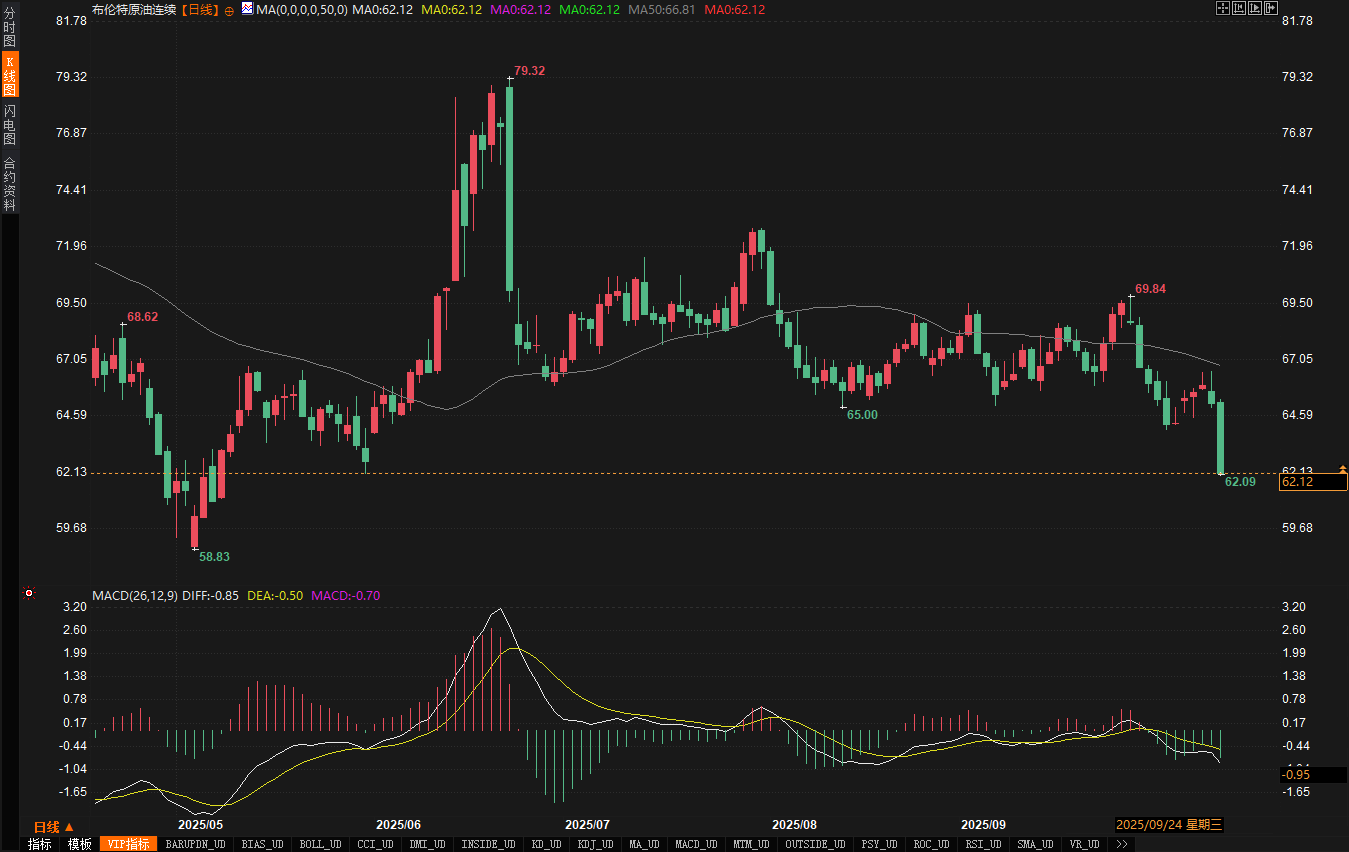Image resolution: width=1349 pixels, height=852 pixels.
Task: Click the crosshair cursor icon at top right
Action: pos(1222,8)
